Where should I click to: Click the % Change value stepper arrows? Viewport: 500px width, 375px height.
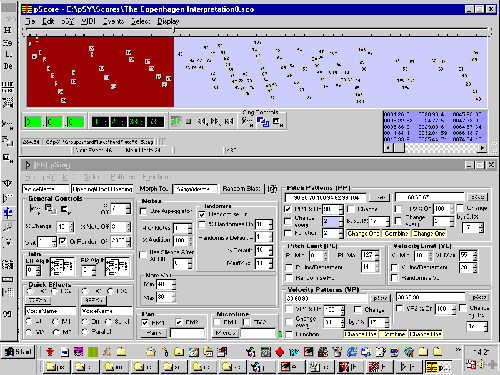(x=72, y=227)
